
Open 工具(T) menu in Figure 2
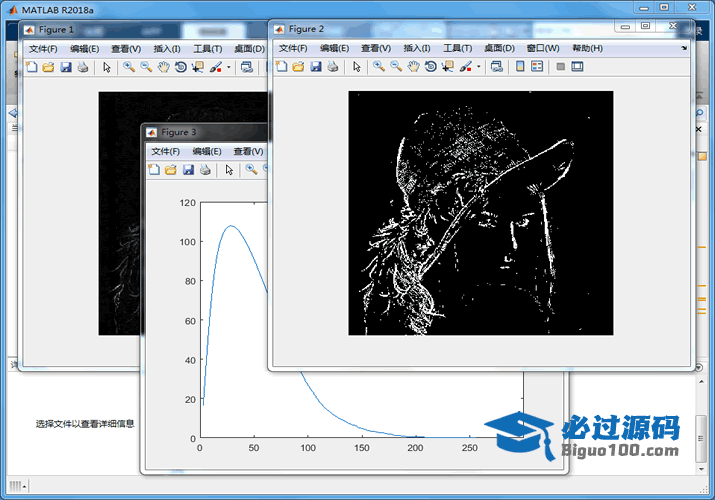coord(457,48)
